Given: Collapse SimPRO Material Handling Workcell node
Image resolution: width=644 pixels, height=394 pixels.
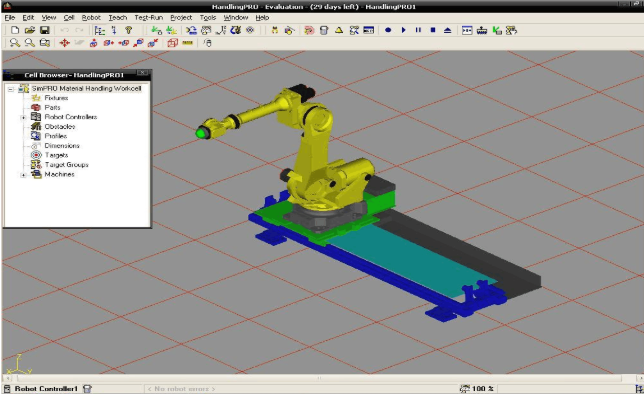Looking at the screenshot, I should [x=11, y=89].
